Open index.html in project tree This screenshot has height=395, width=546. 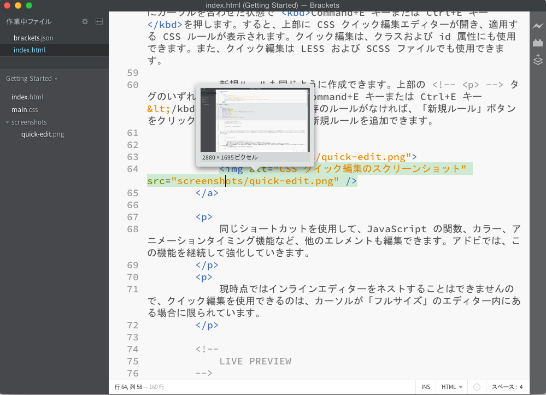pos(28,97)
